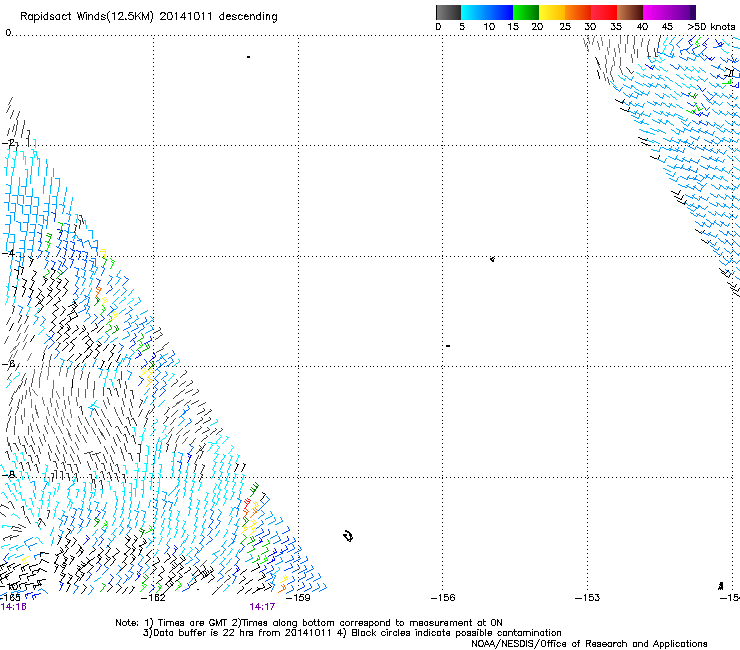740x650 pixels.
Task: Click the 'Rapidscat Winds(12.5KM) 20141011 descending' title
Action: (x=149, y=17)
